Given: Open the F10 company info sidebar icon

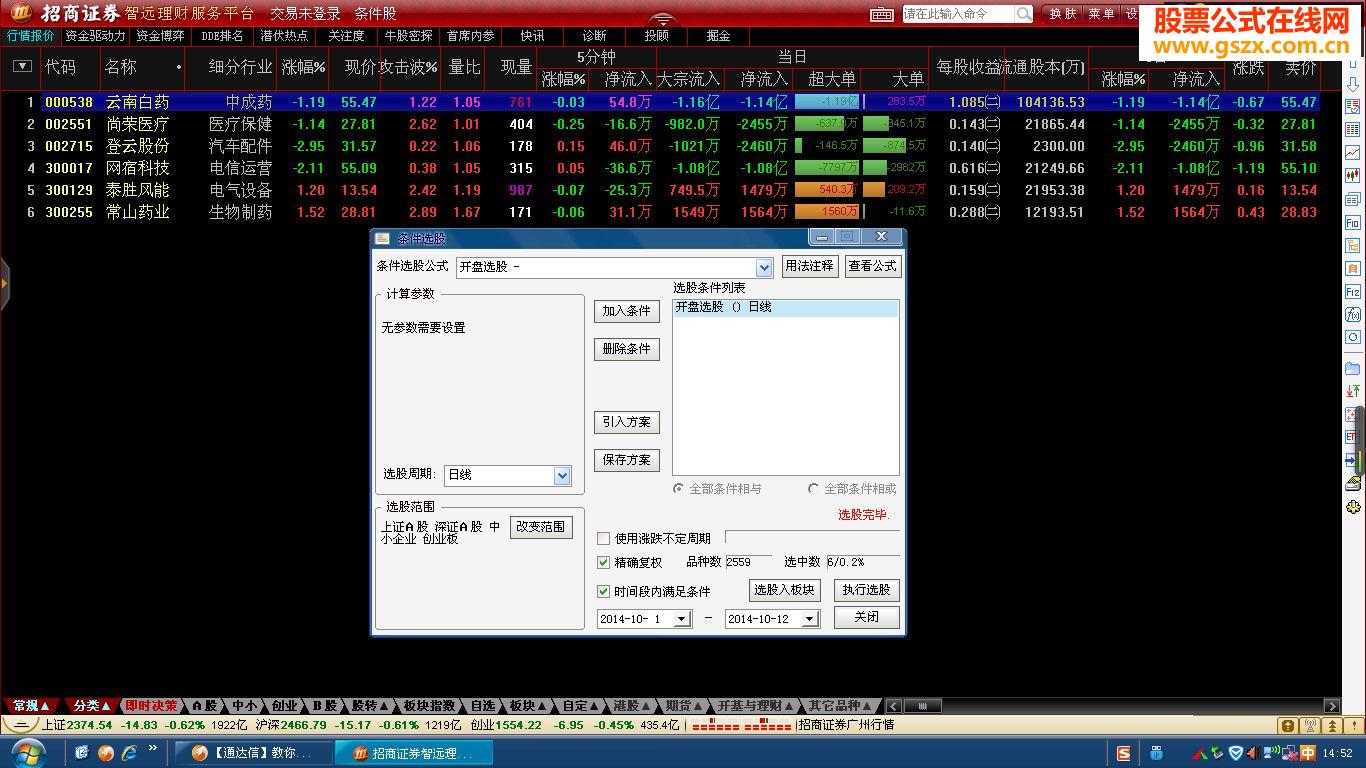Looking at the screenshot, I should coord(1352,223).
